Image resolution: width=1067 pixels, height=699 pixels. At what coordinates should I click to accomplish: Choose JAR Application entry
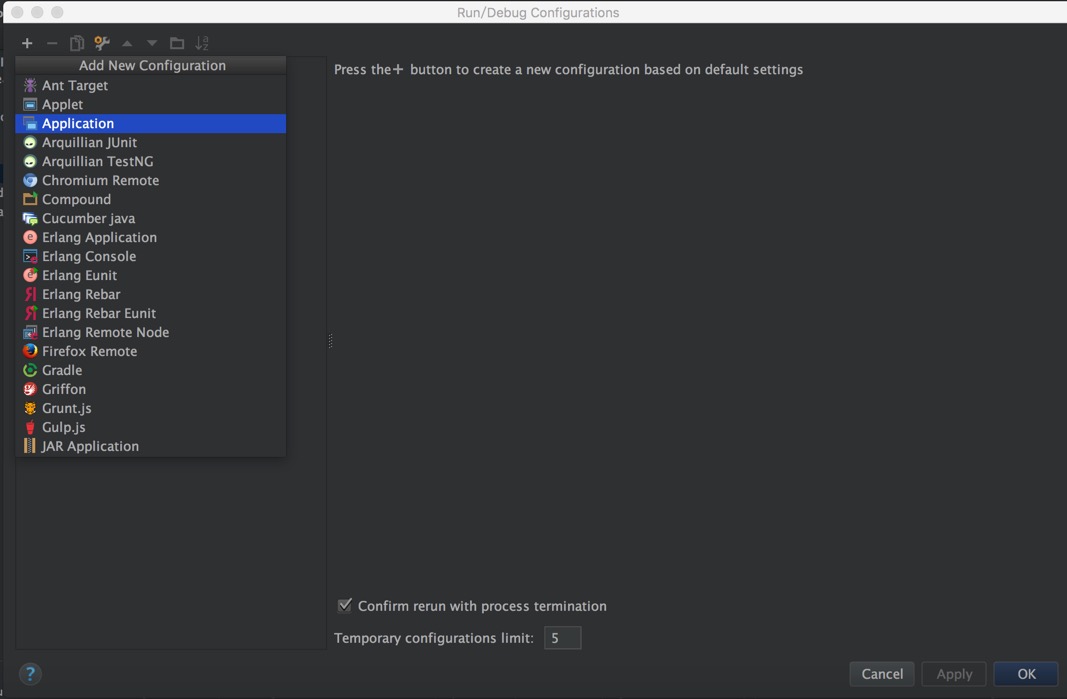[x=150, y=446]
